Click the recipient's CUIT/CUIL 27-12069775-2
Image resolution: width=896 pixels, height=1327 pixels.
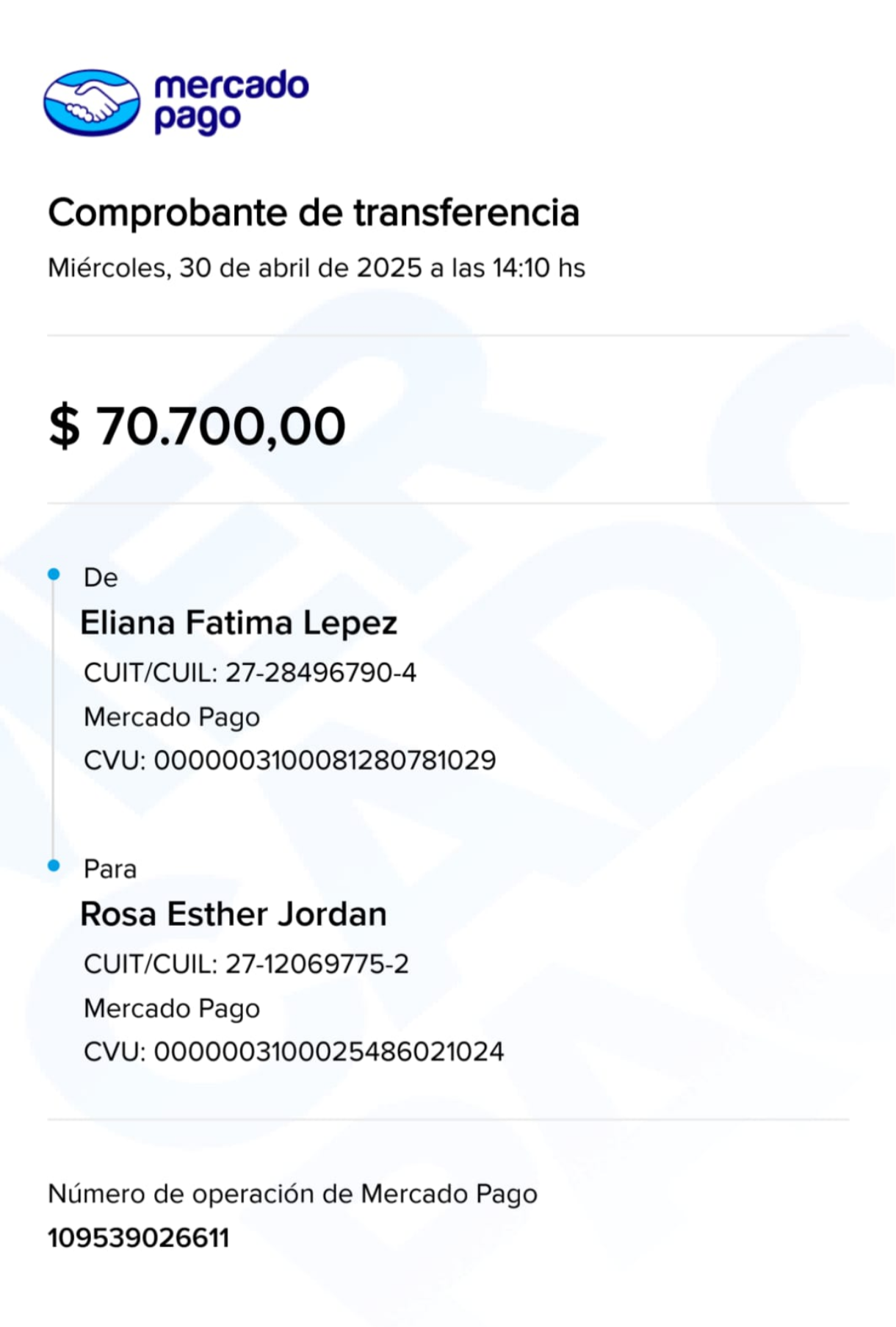(246, 964)
